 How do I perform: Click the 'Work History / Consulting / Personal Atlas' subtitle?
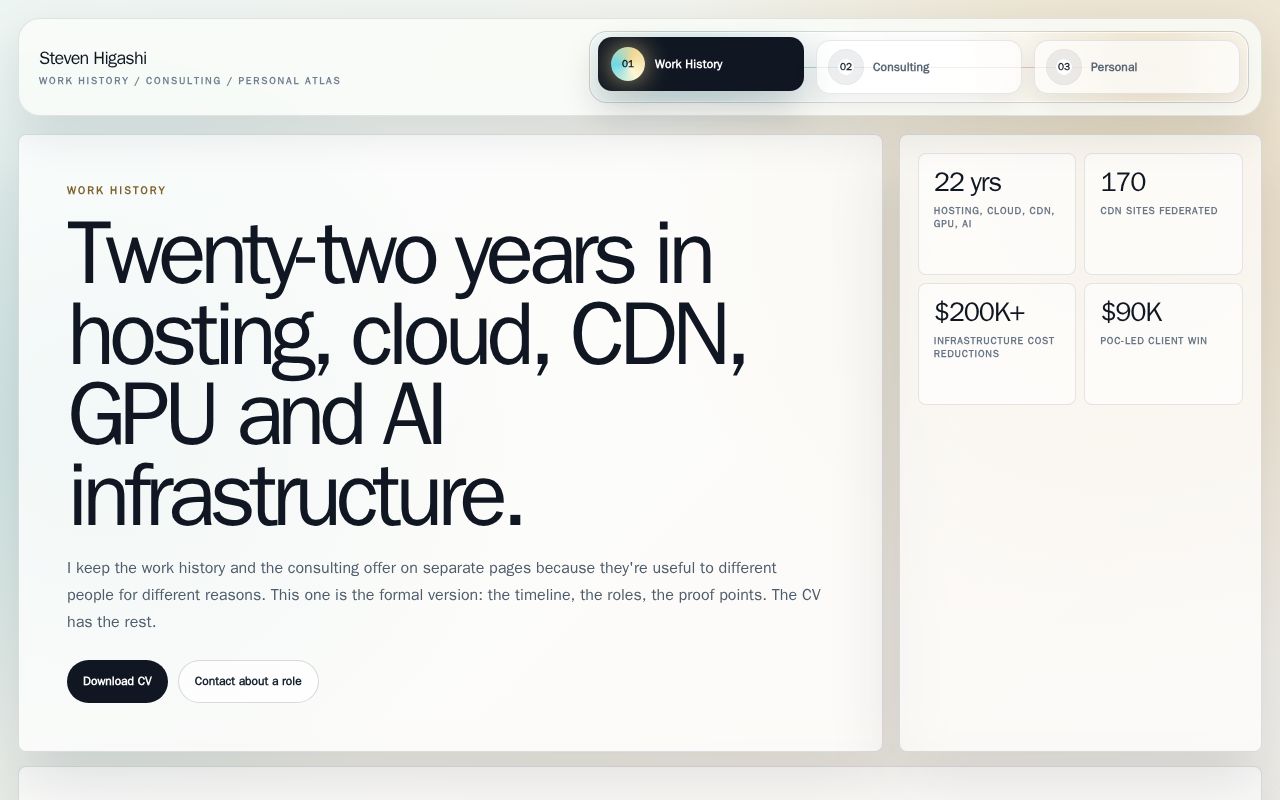pos(190,81)
